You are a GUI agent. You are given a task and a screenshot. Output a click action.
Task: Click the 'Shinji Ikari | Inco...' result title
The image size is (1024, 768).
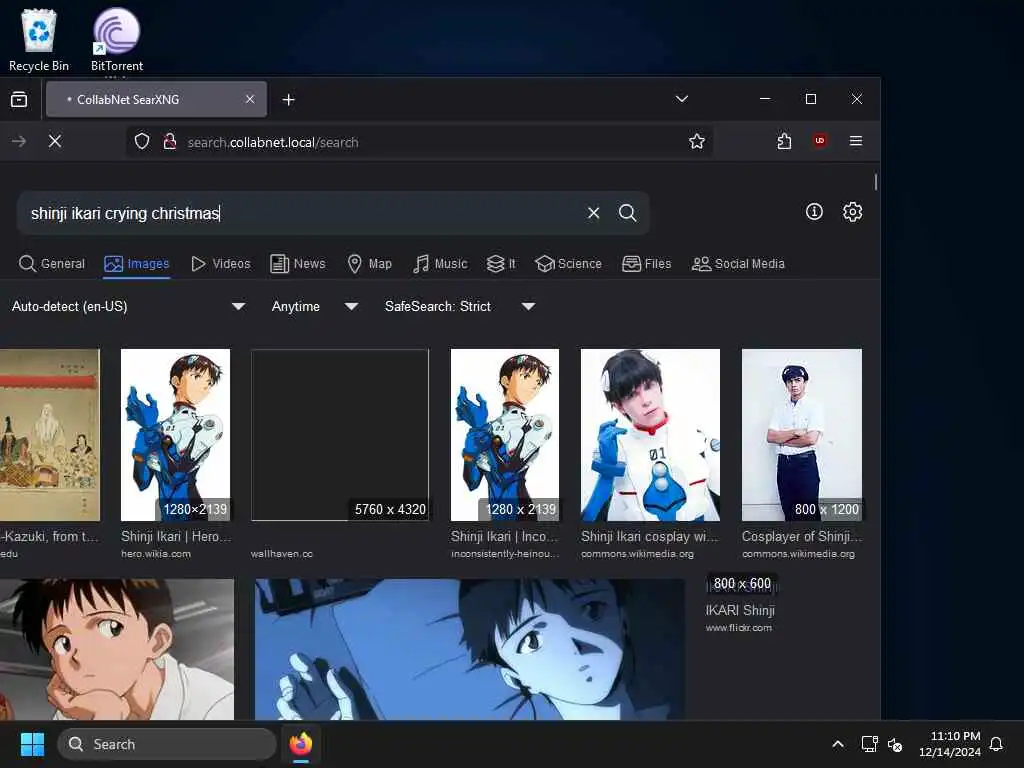(x=504, y=536)
